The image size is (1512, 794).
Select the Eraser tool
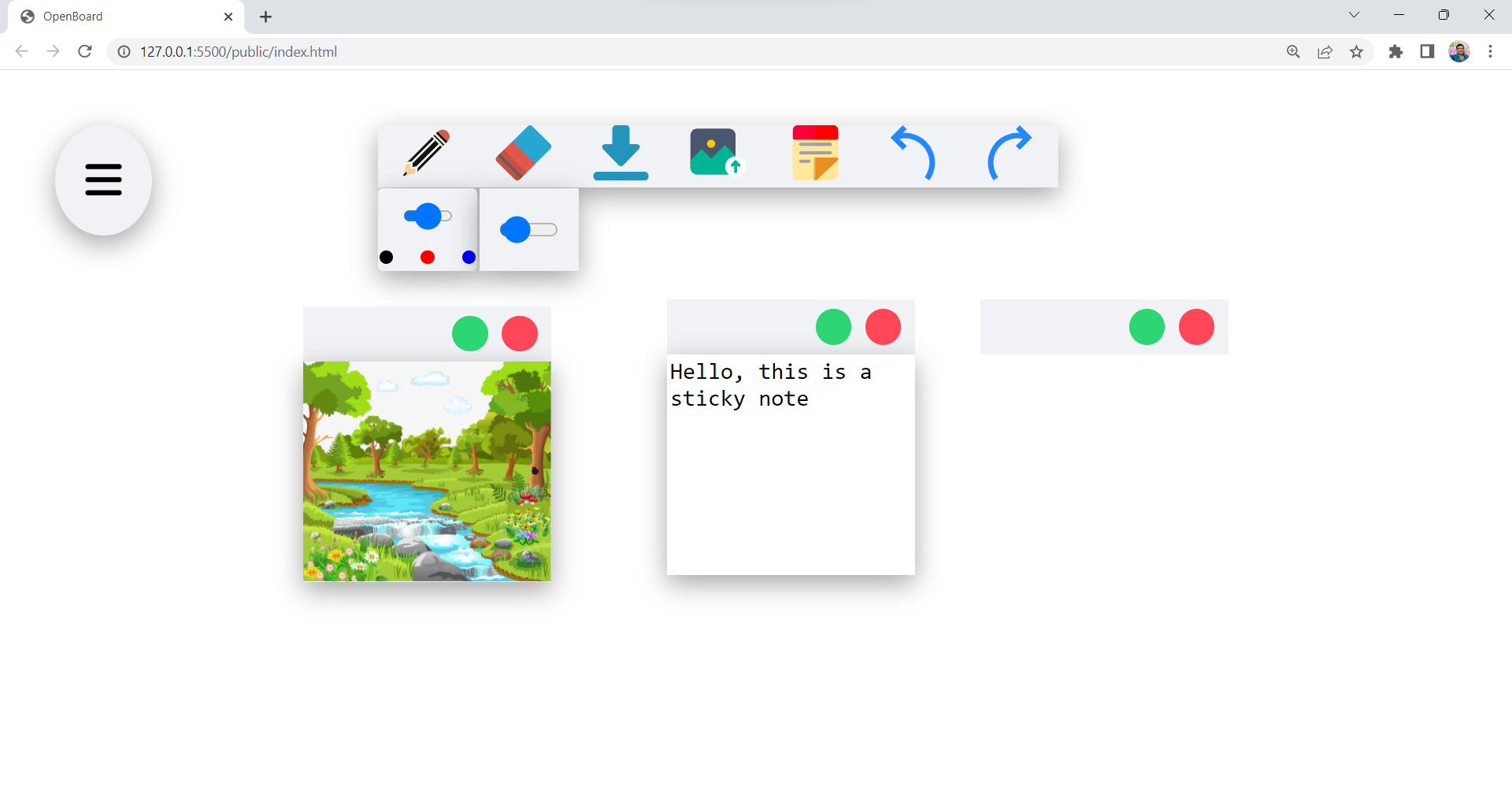(524, 152)
